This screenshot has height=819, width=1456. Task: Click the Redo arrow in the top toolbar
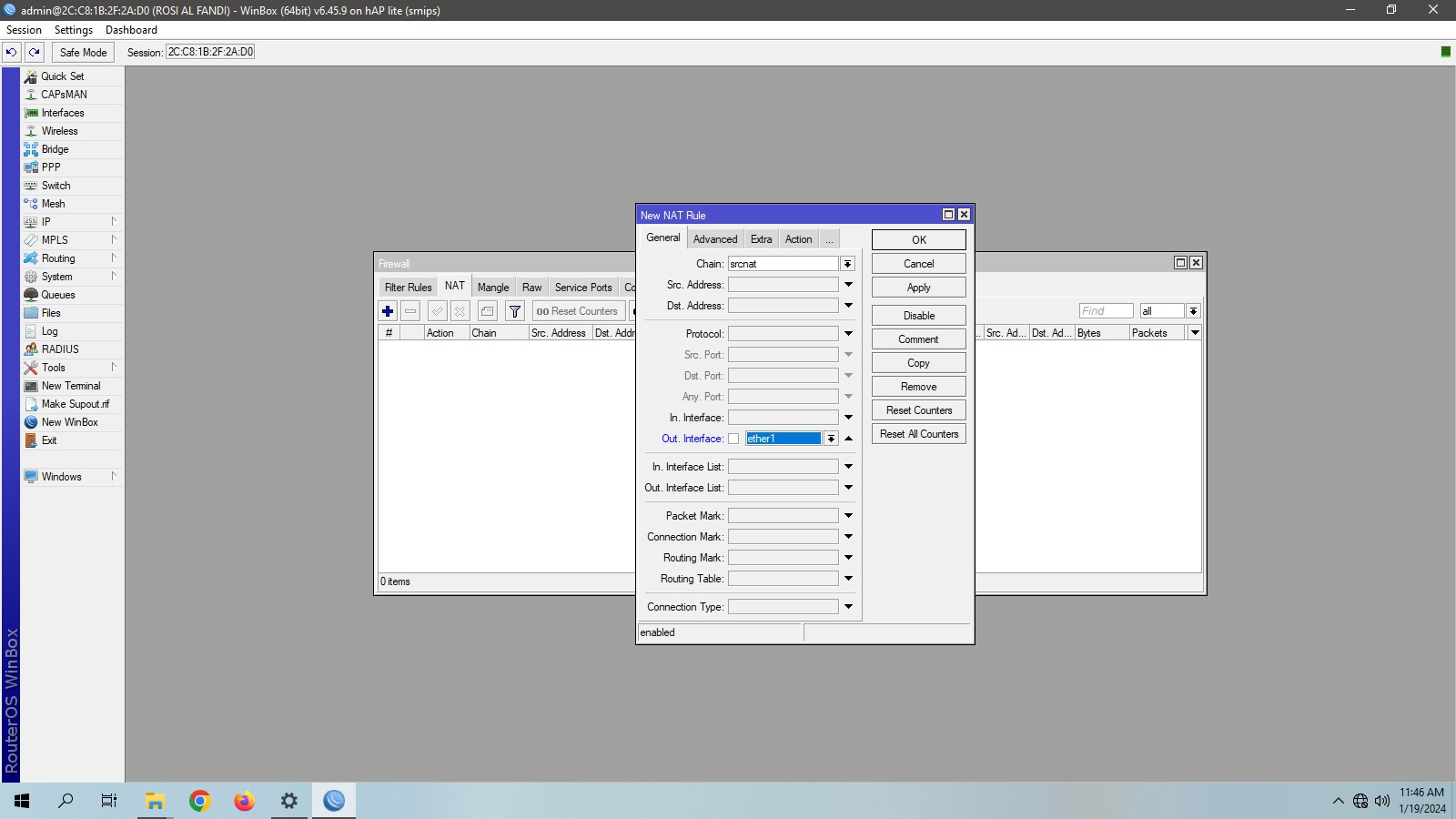[x=35, y=52]
